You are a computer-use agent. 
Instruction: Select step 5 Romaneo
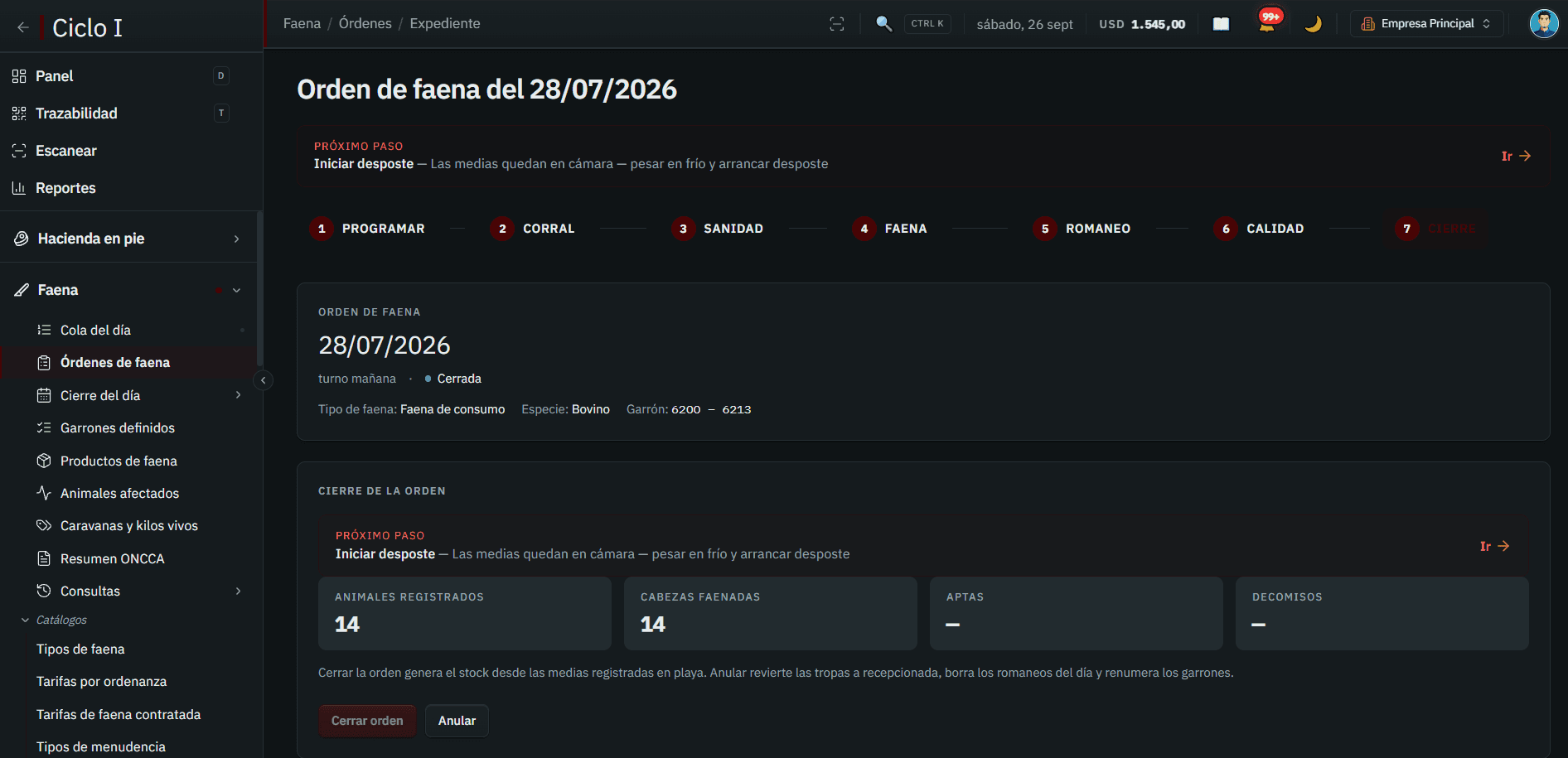(1082, 229)
